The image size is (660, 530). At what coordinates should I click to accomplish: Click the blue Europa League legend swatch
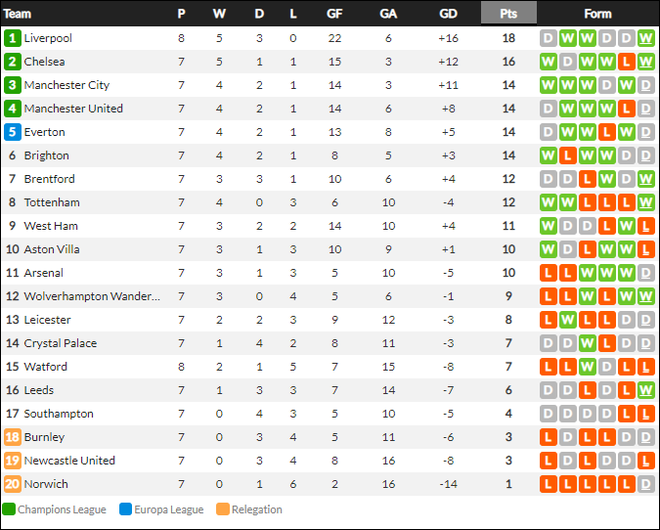tap(125, 509)
